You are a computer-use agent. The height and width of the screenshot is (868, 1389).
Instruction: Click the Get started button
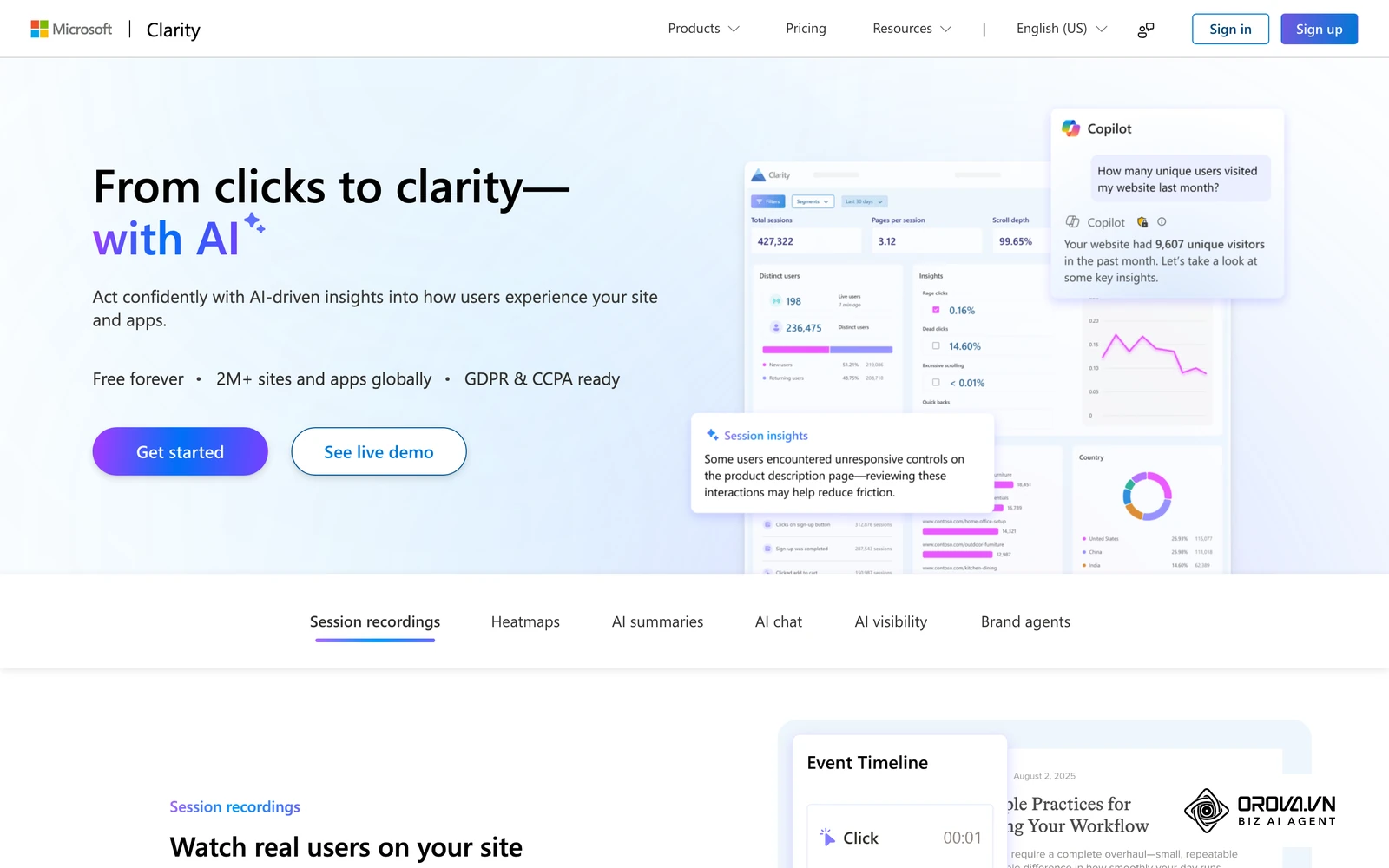[180, 451]
